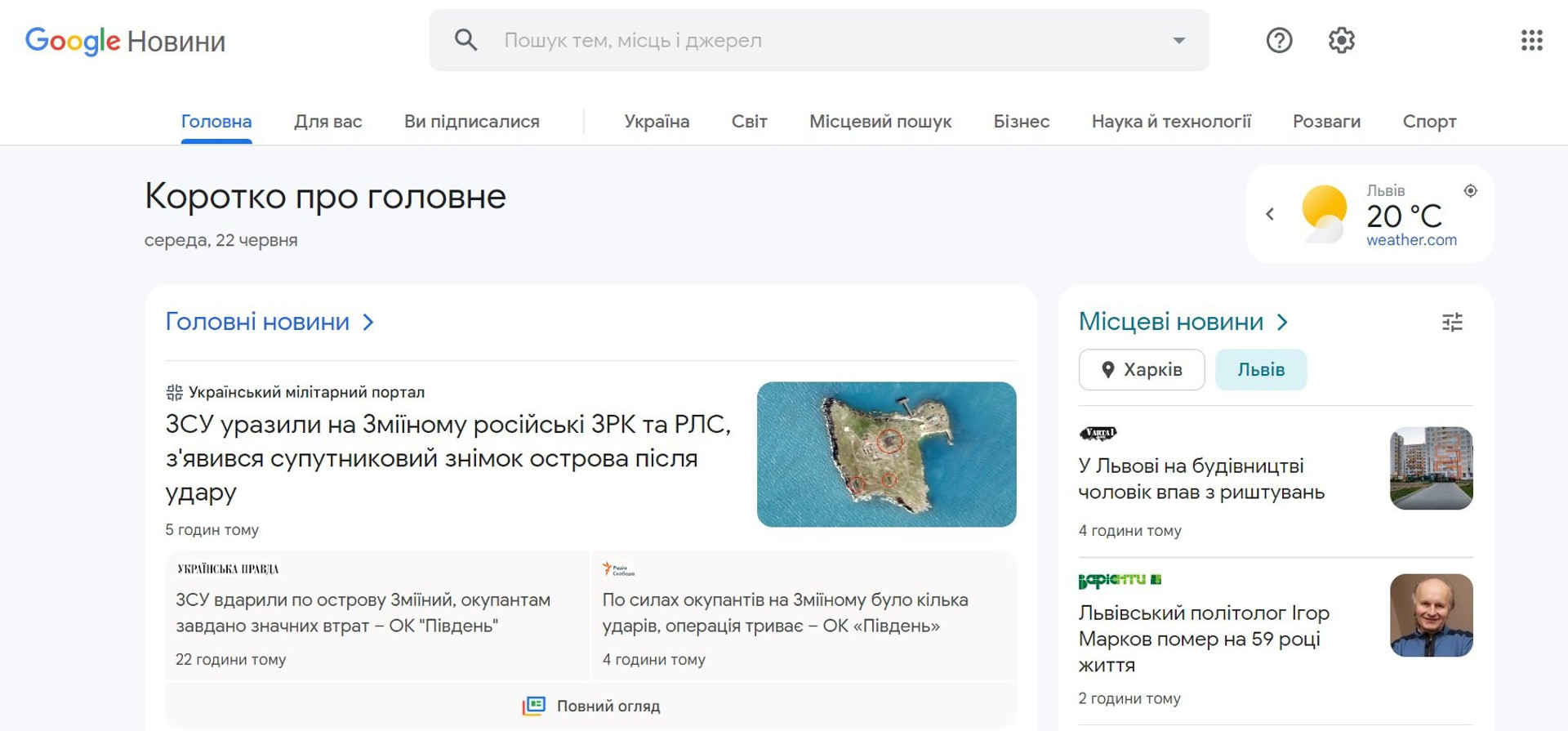The image size is (1568, 731).
Task: Click the Varta1 source logo
Action: pos(1098,433)
